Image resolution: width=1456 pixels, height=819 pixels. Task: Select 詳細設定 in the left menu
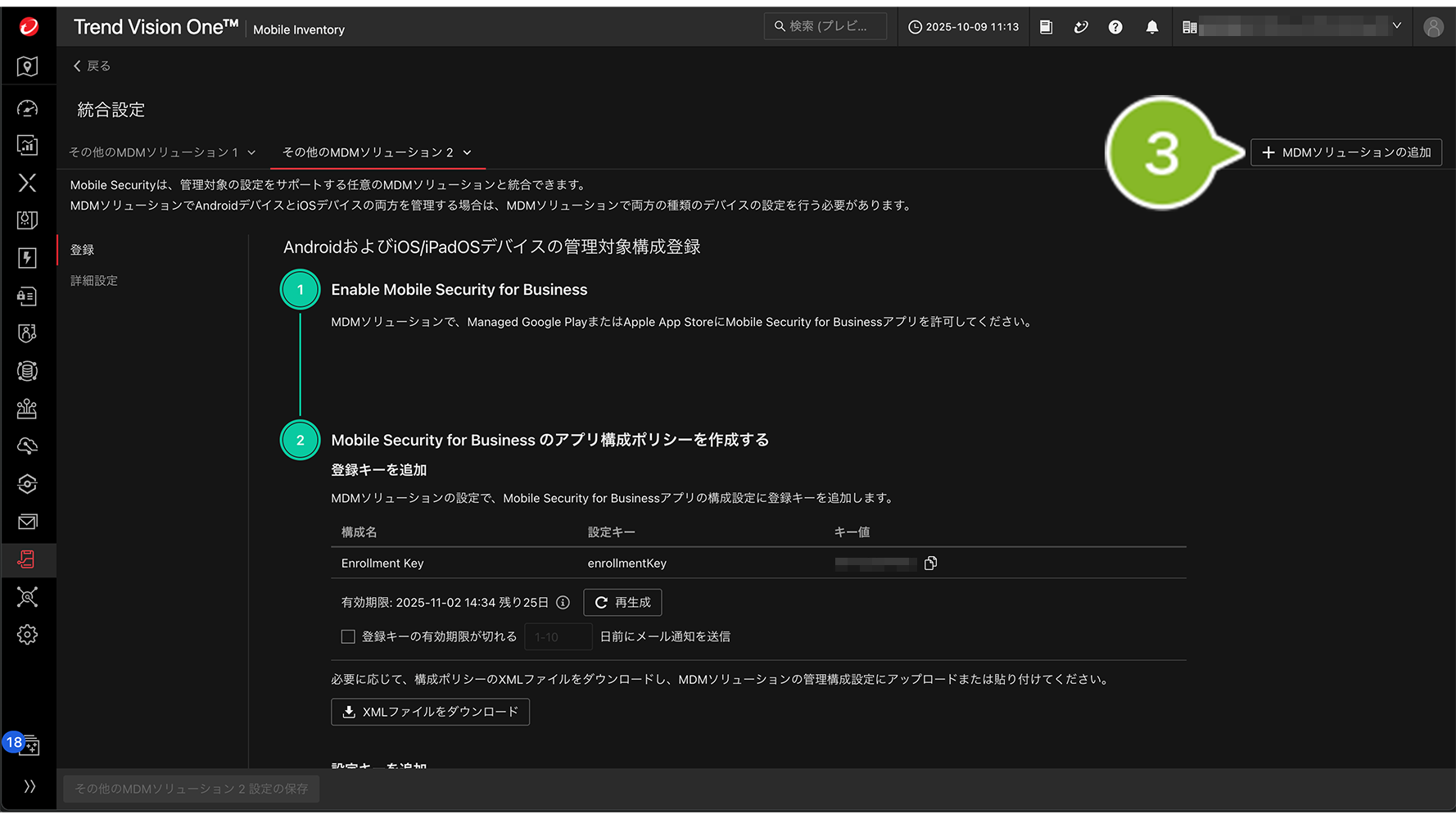pyautogui.click(x=94, y=281)
